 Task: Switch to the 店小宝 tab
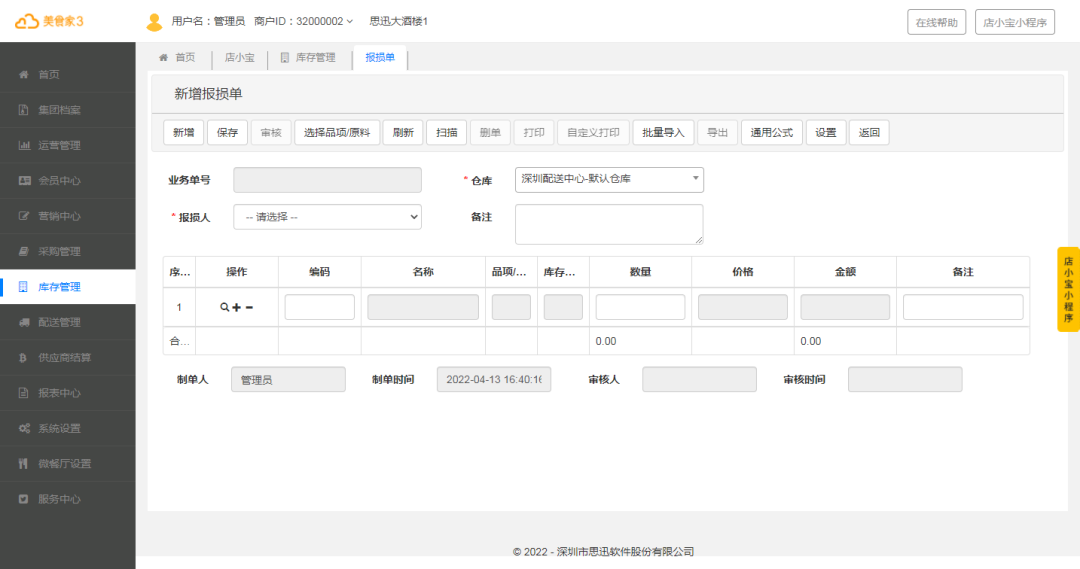pyautogui.click(x=239, y=58)
